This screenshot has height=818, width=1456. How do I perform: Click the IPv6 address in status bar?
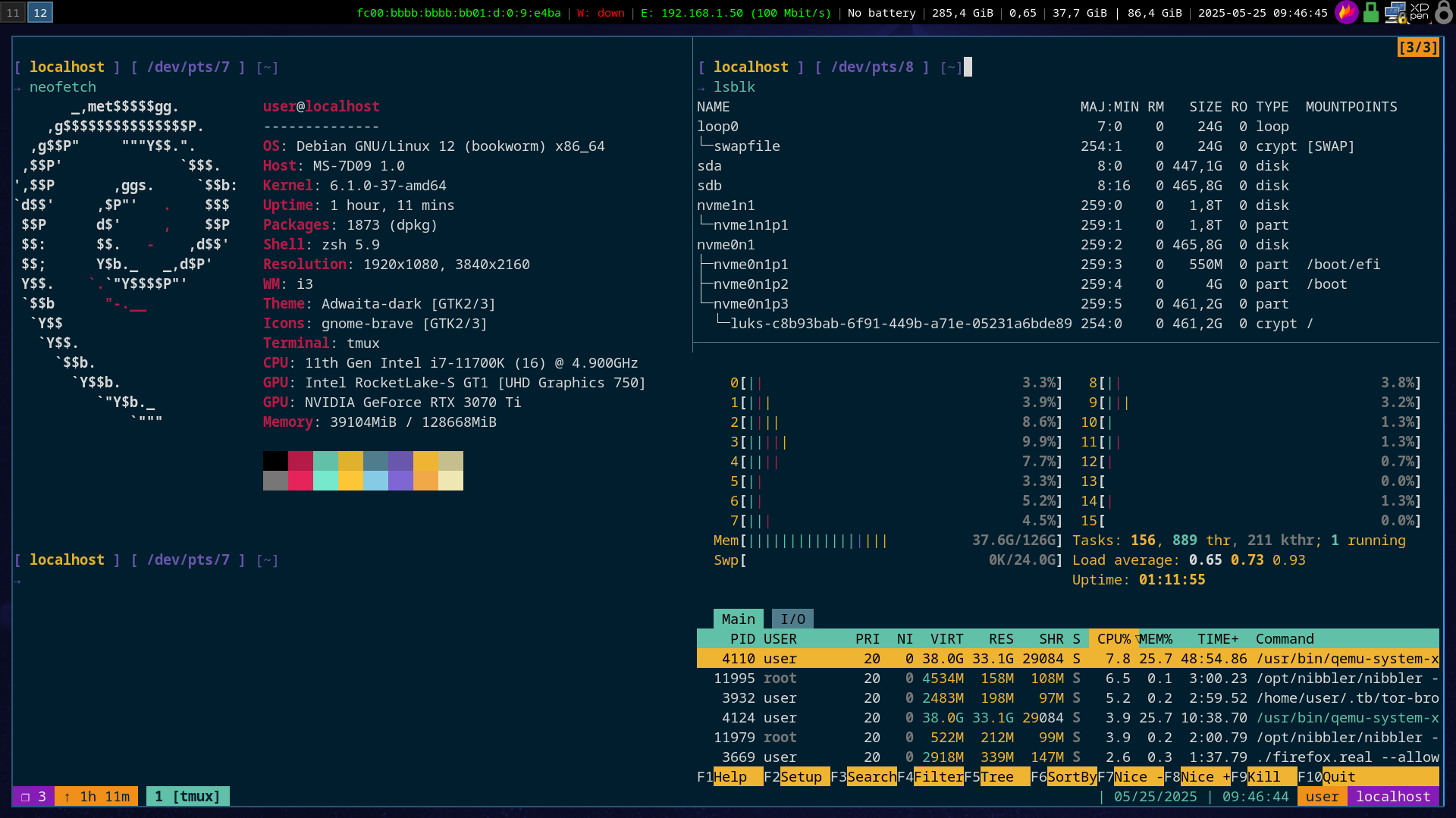(459, 12)
